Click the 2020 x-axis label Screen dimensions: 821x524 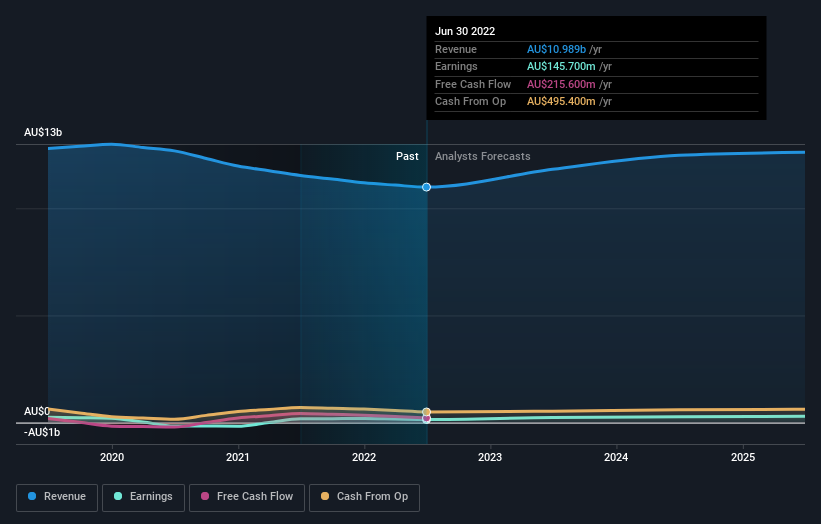(x=112, y=457)
